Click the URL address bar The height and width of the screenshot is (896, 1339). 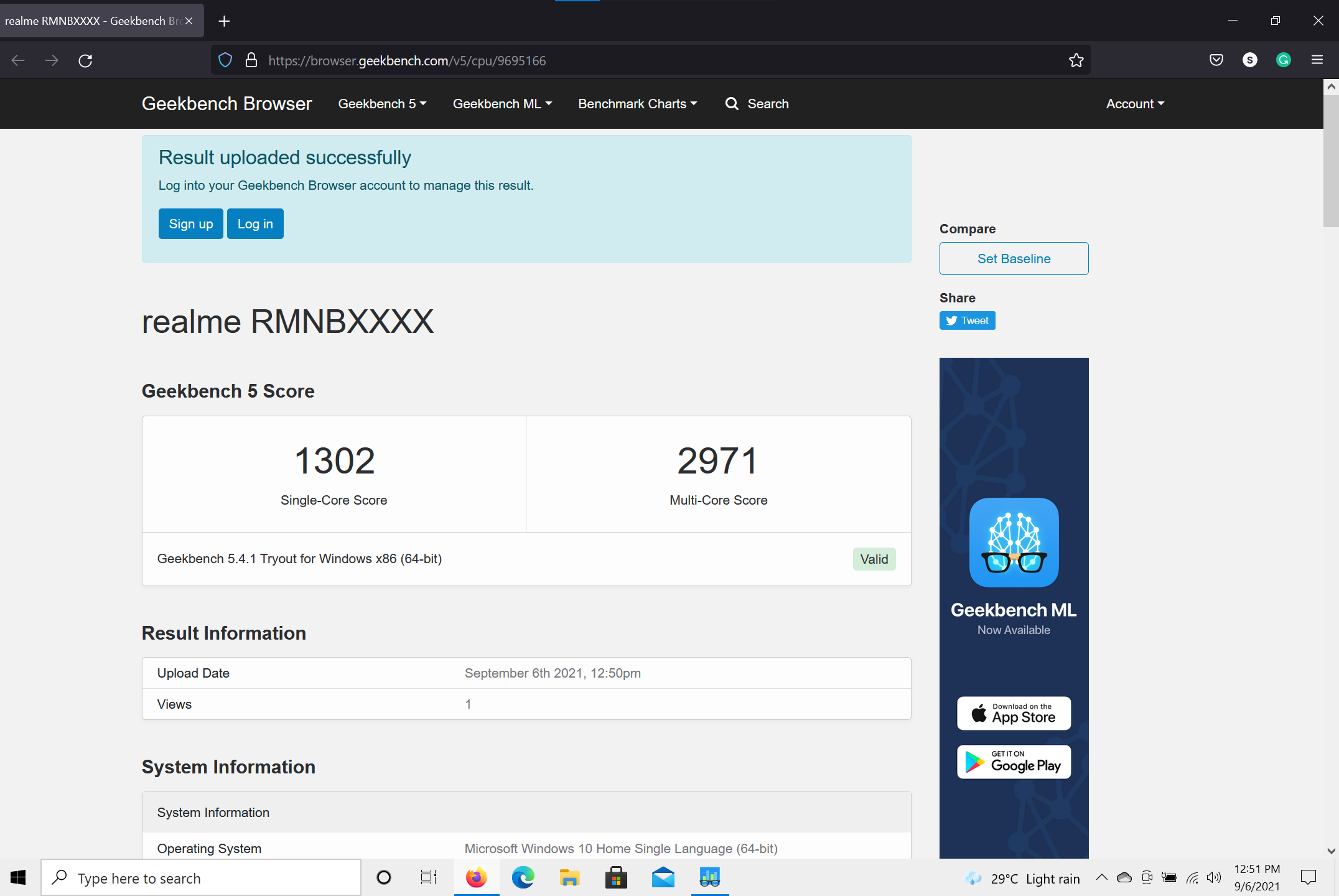650,60
